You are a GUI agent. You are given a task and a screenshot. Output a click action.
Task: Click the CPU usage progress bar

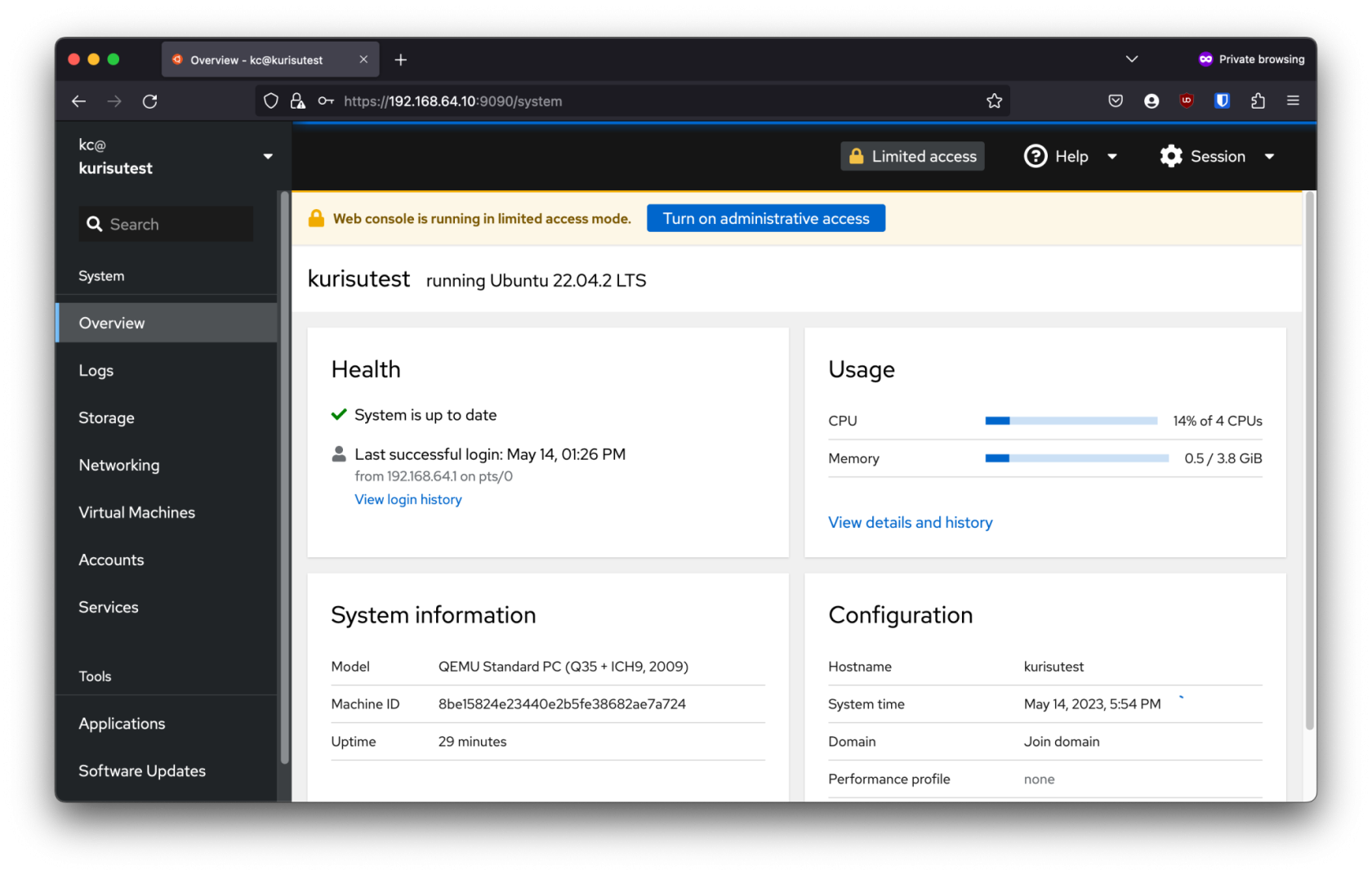tap(1071, 421)
